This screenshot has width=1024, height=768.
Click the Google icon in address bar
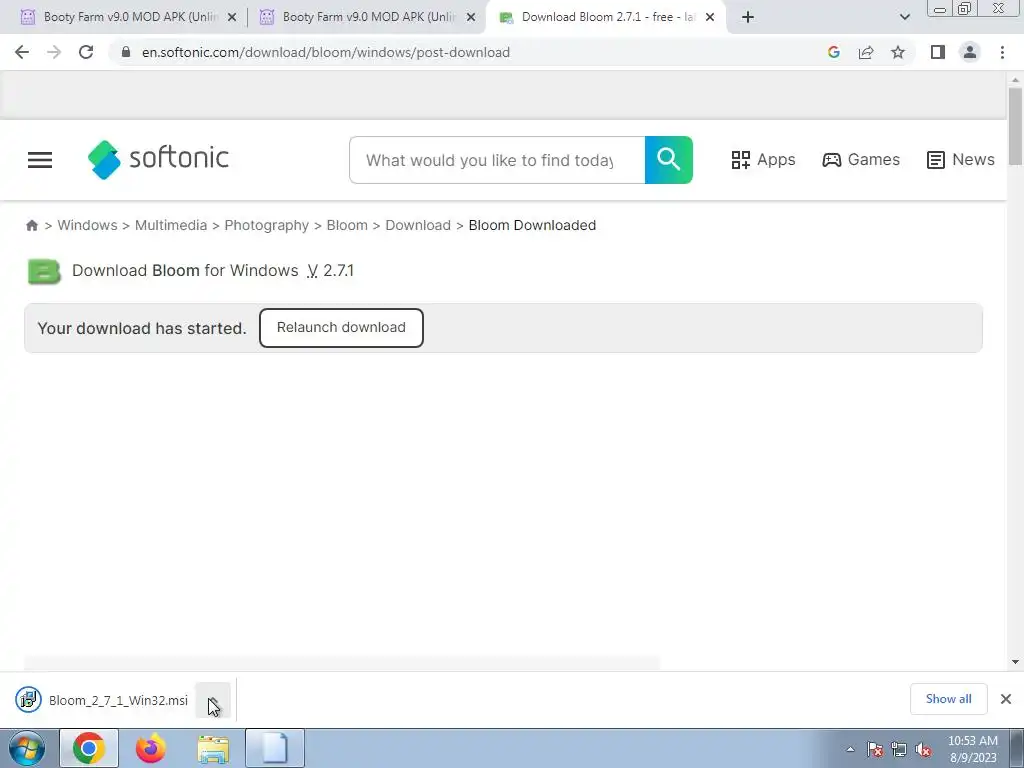click(x=833, y=52)
